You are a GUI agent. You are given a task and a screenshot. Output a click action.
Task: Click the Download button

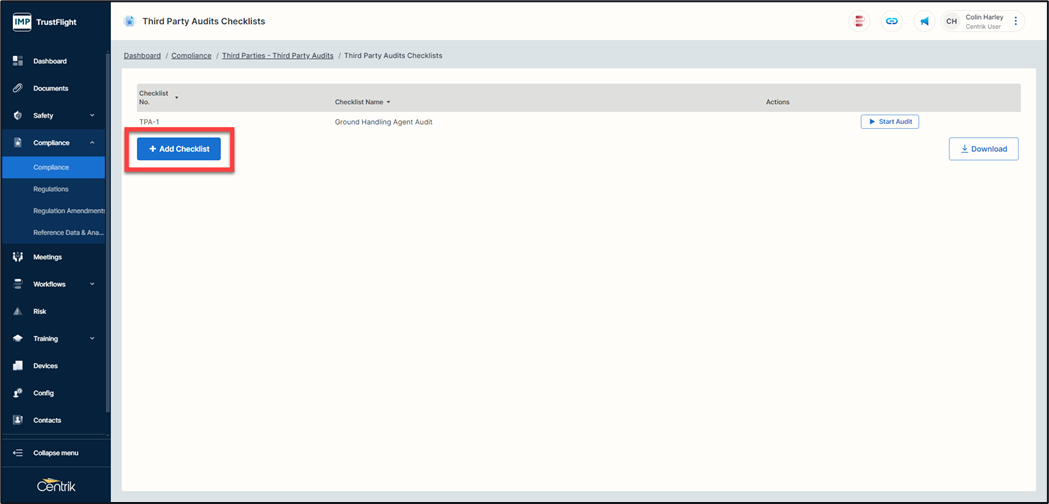(983, 149)
